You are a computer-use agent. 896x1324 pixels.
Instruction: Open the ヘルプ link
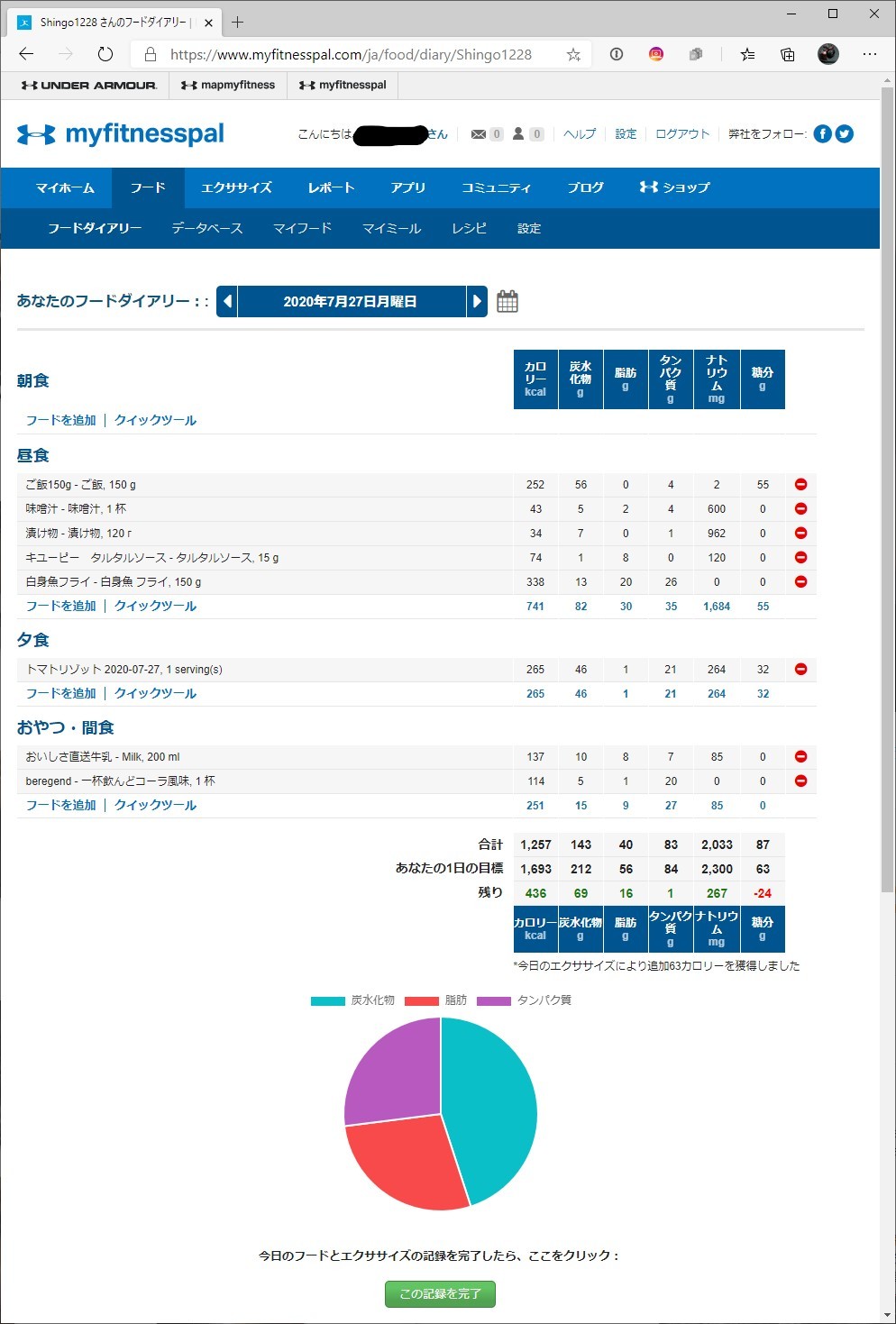point(580,134)
